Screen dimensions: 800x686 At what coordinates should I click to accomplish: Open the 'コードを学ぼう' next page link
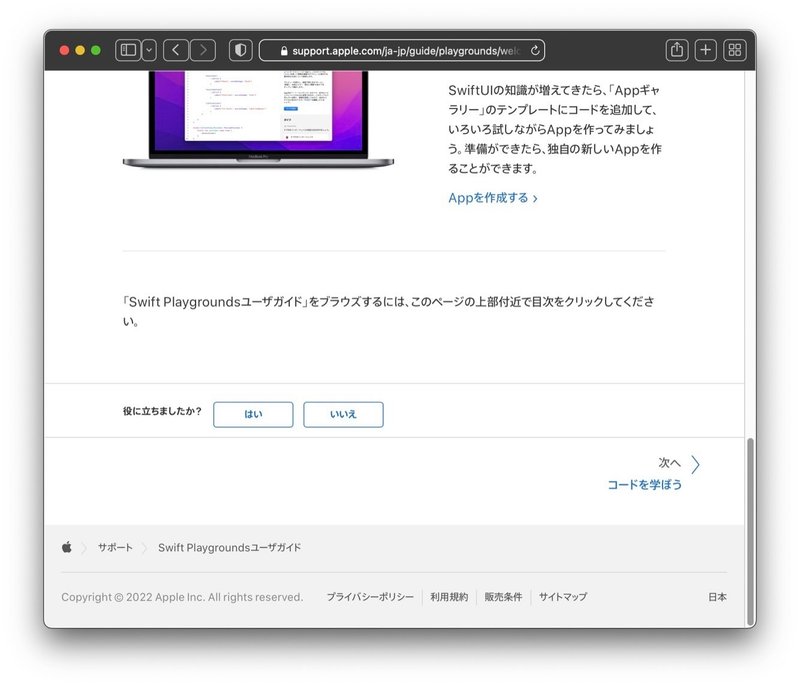click(644, 485)
